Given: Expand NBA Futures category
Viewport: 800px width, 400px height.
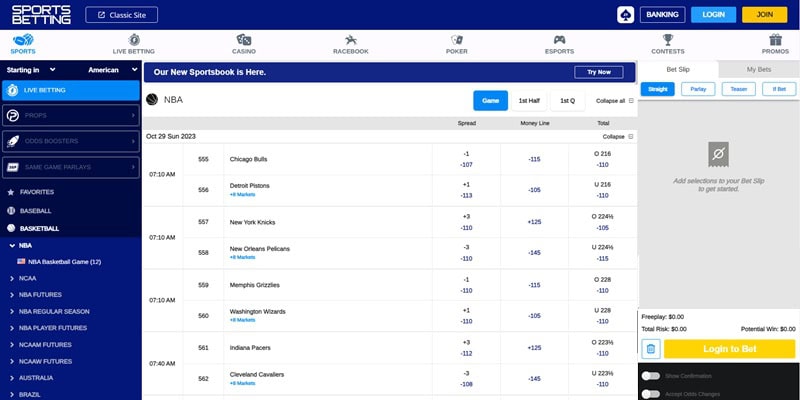Looking at the screenshot, I should point(12,295).
